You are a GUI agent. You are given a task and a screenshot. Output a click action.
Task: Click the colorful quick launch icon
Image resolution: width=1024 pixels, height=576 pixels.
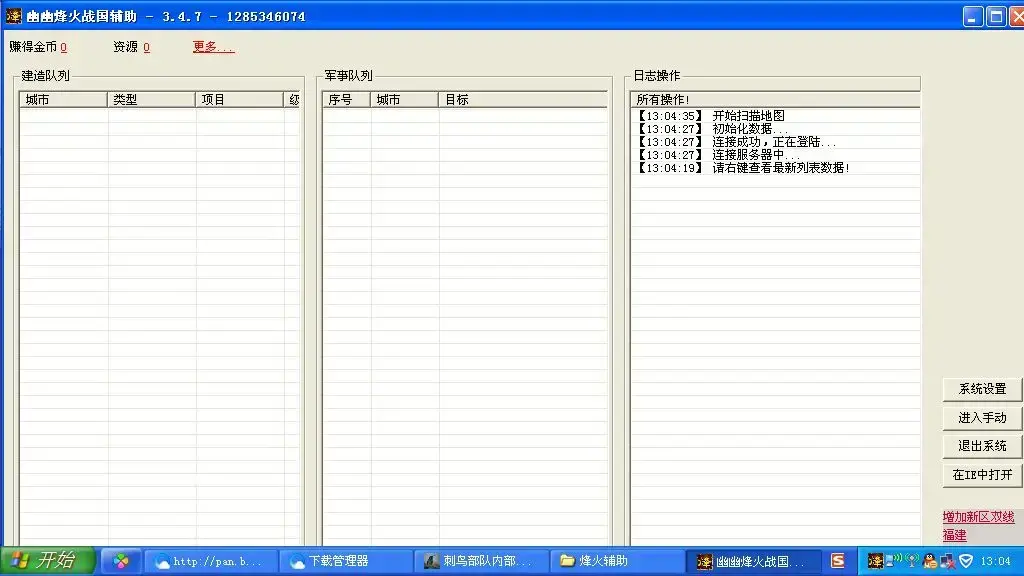[121, 561]
